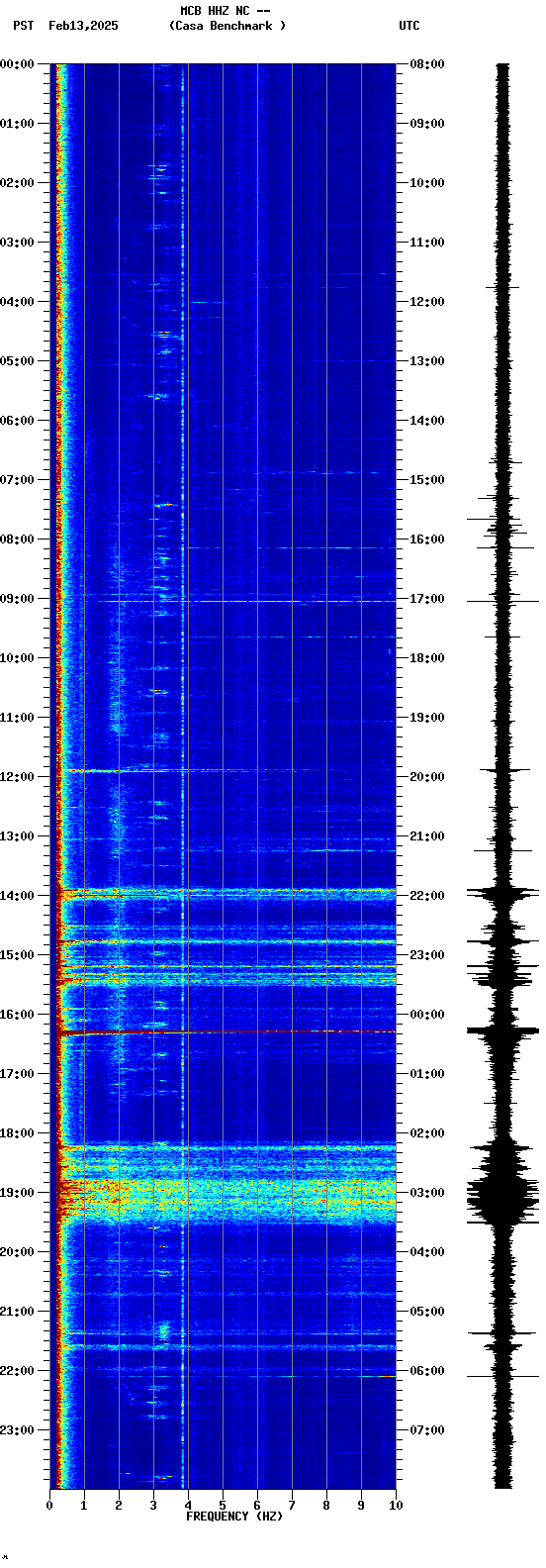The image size is (546, 1568).
Task: Click the PST time label 04:00
Action: click(x=17, y=302)
